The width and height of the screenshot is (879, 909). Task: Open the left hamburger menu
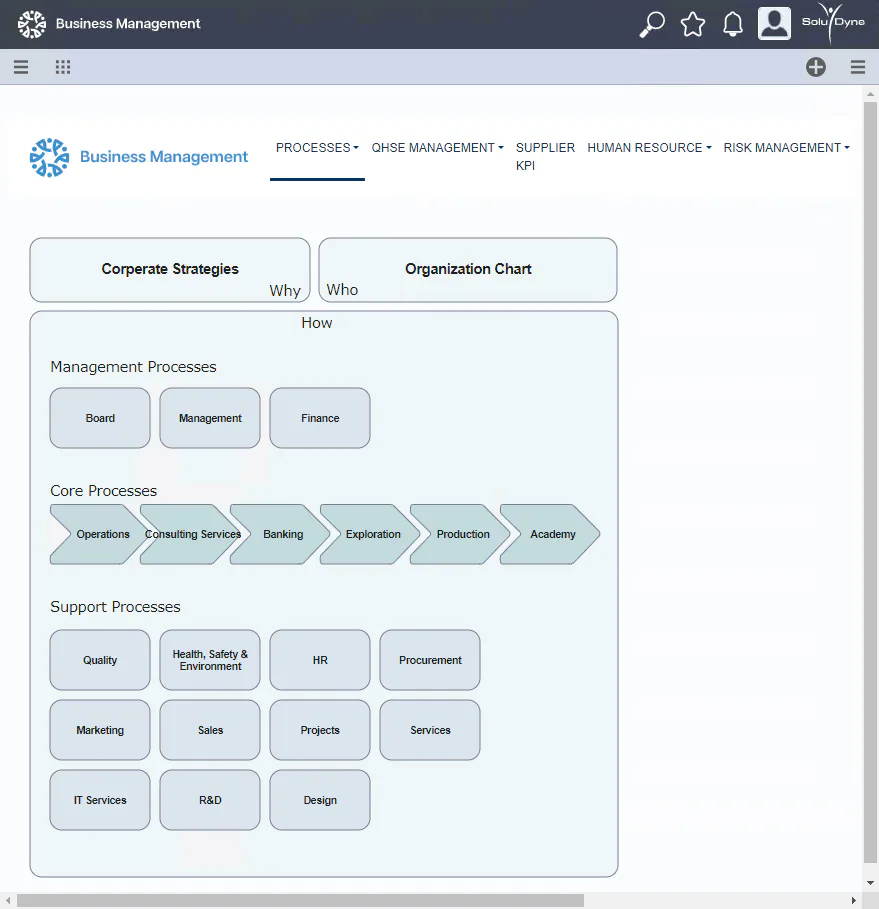(x=21, y=67)
